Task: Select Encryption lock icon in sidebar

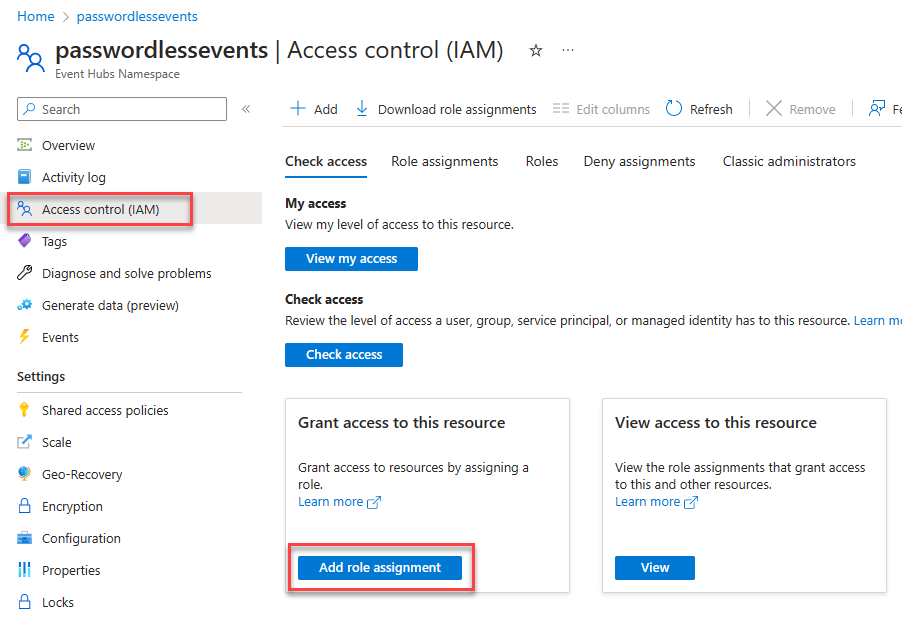Action: 25,506
